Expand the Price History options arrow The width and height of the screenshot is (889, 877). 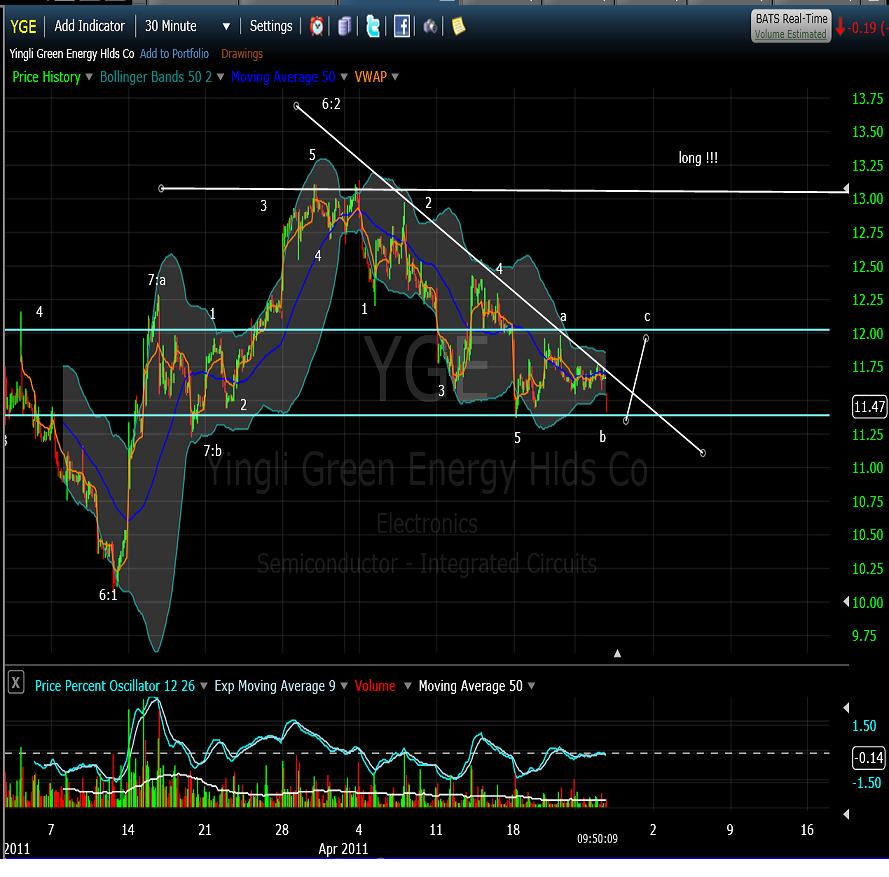[90, 77]
